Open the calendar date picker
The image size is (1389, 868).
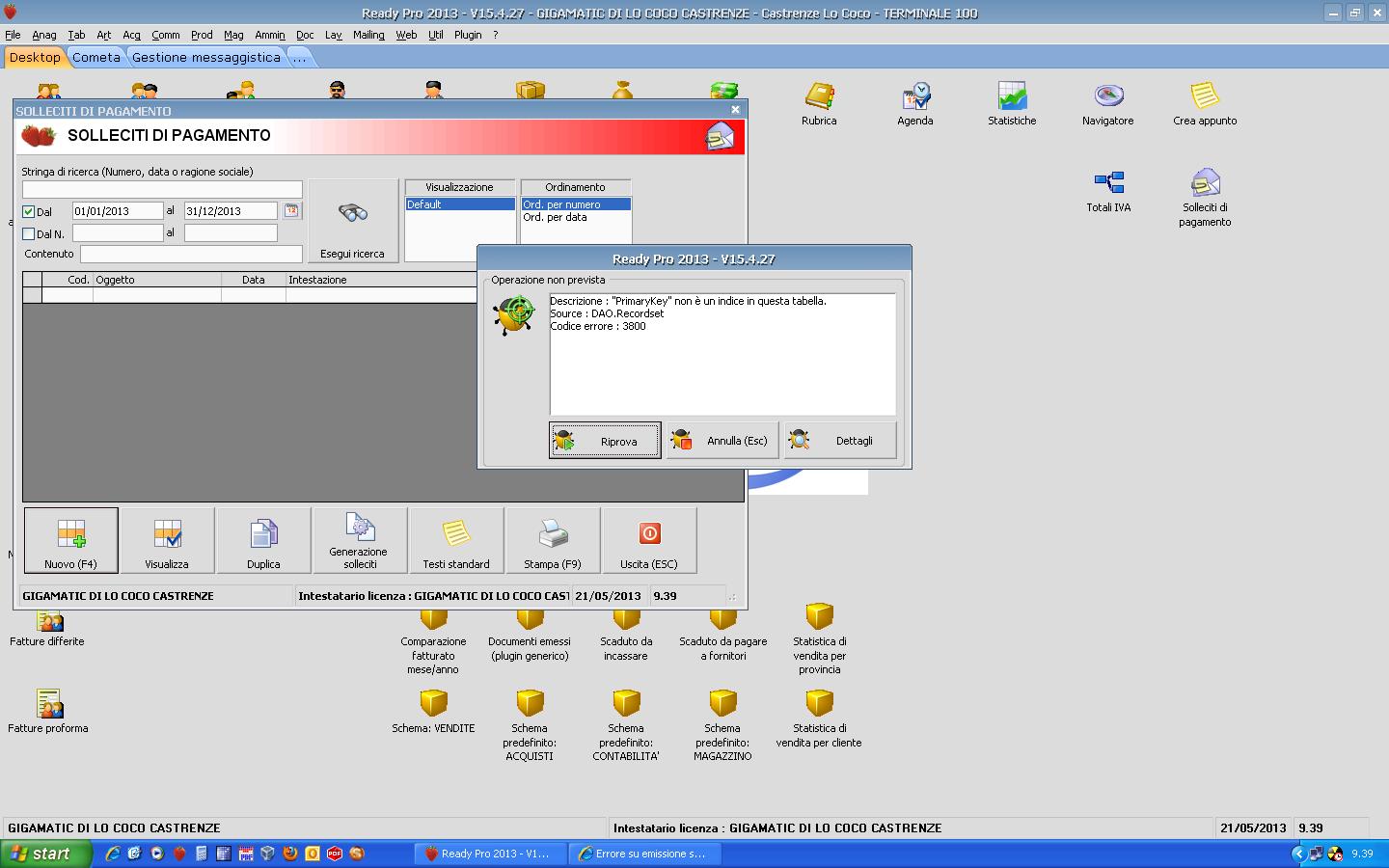(291, 210)
